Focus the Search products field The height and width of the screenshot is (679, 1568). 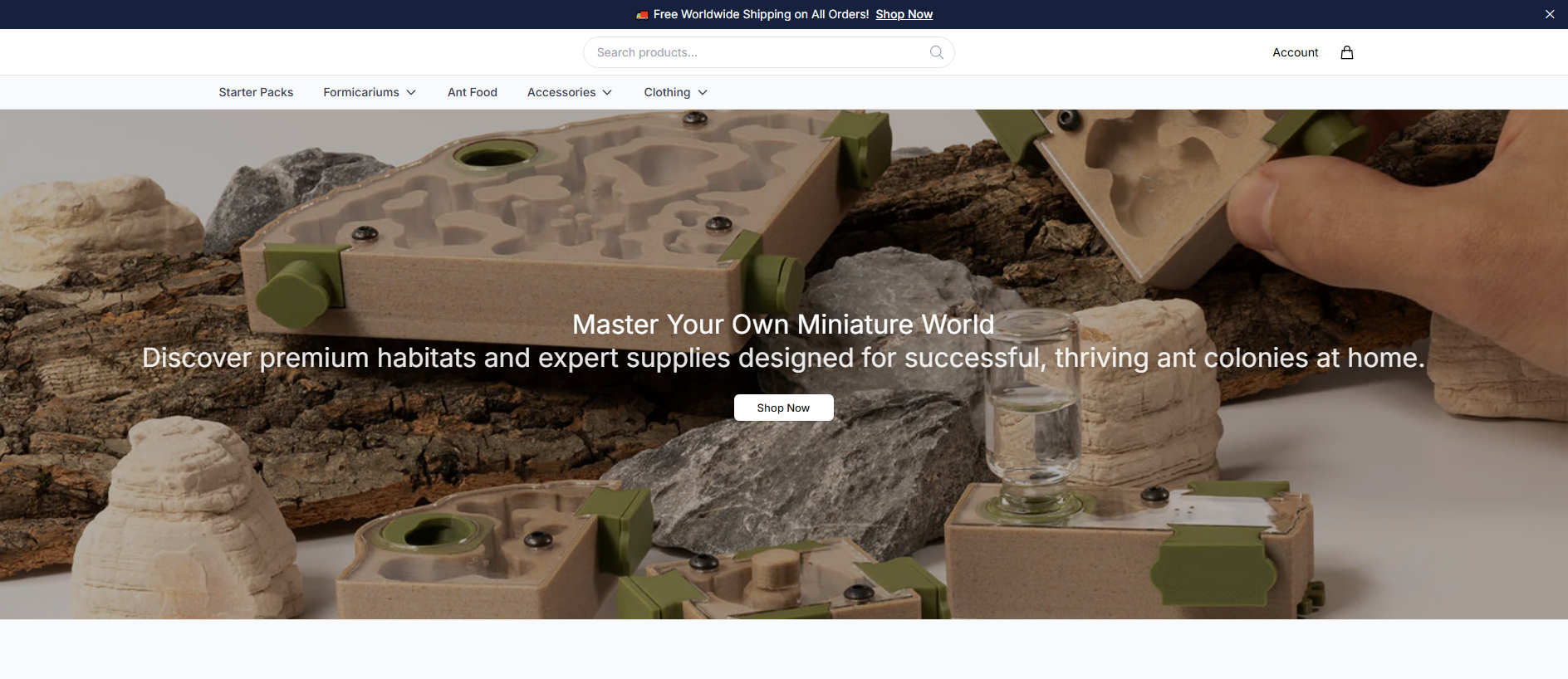tap(769, 52)
